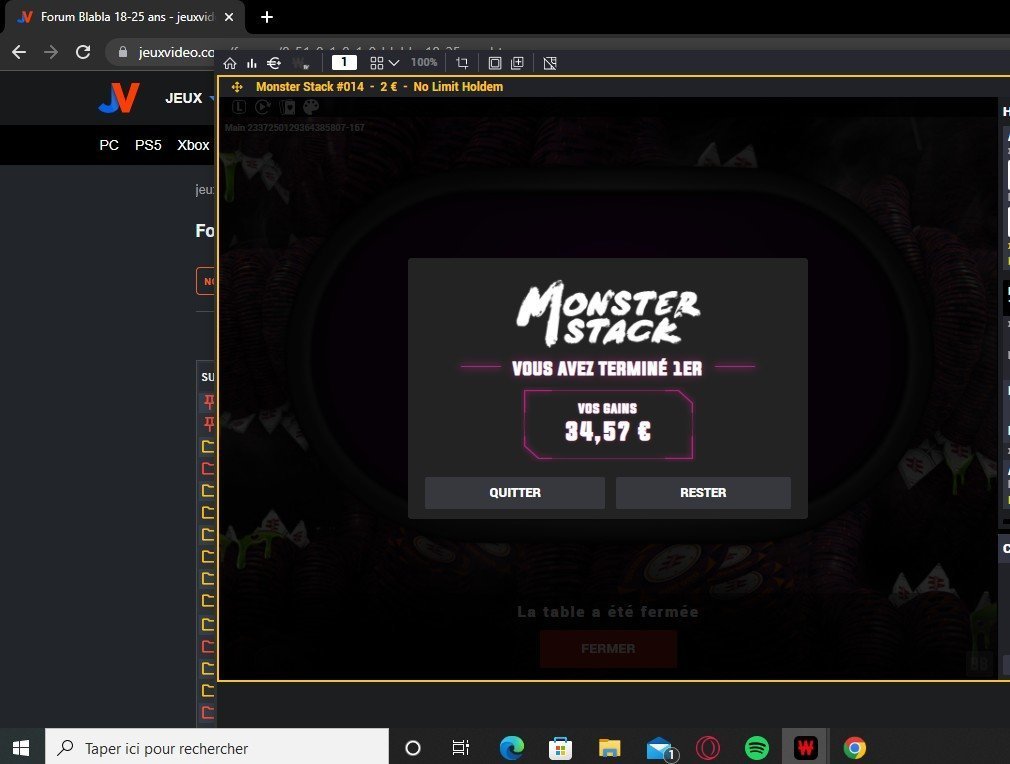Switch to Winamax app in taskbar
This screenshot has height=764, width=1010.
(805, 748)
